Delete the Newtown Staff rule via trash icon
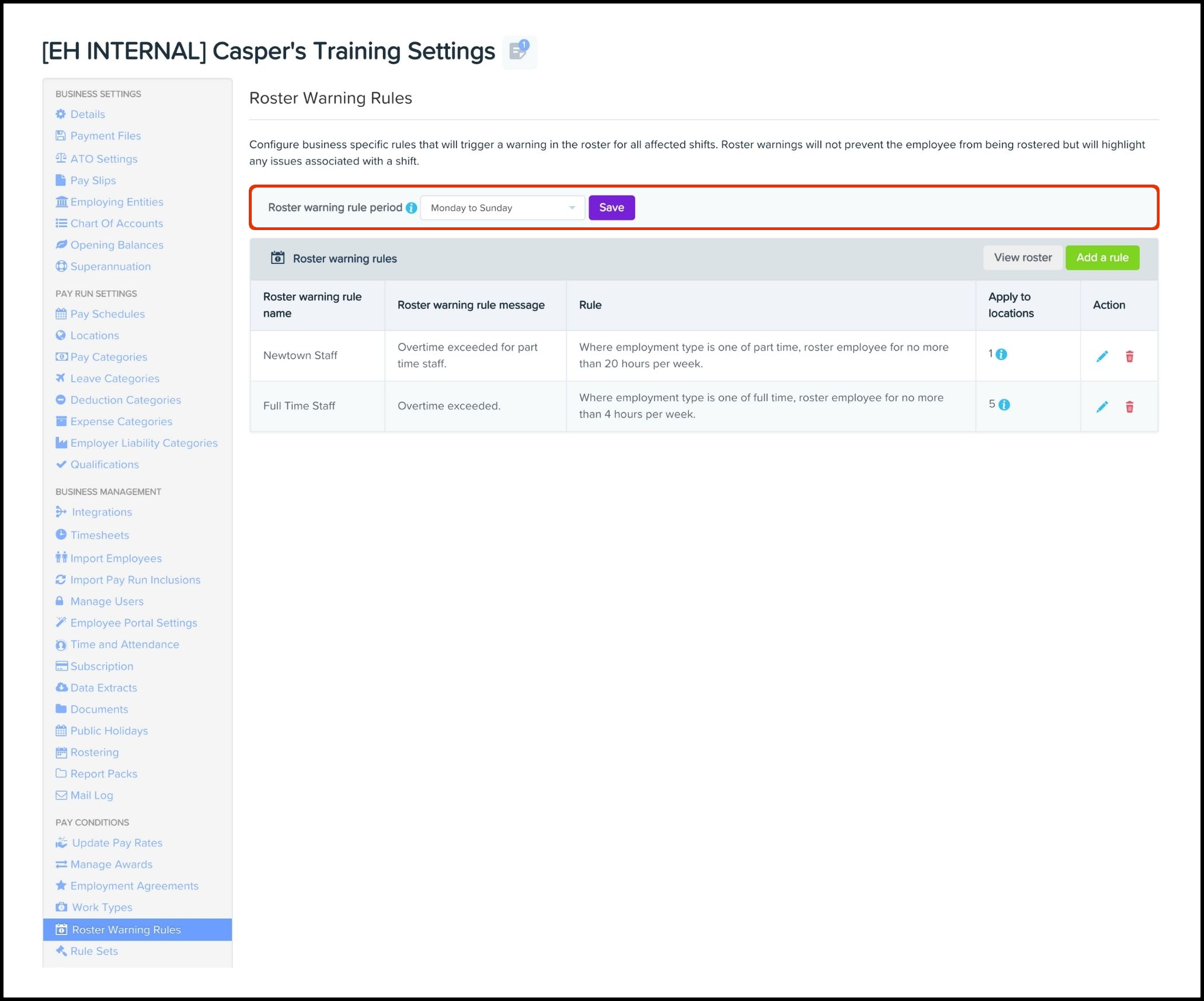The height and width of the screenshot is (1001, 1204). (x=1129, y=356)
